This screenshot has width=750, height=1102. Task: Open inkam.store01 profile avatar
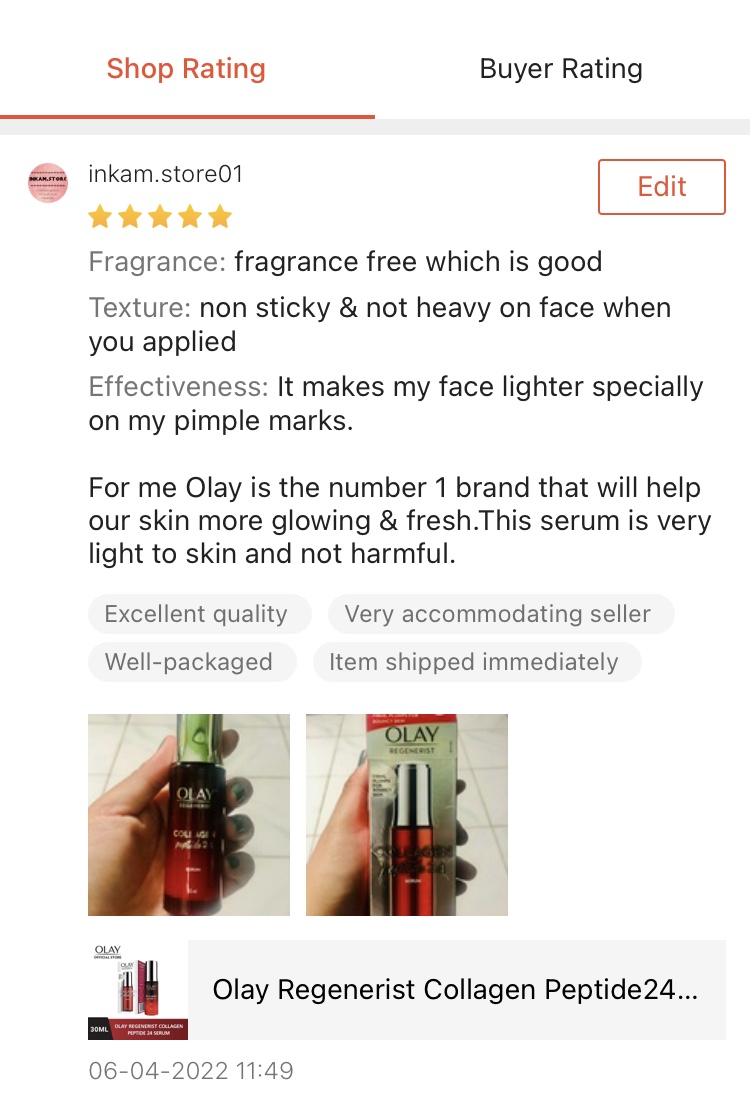click(48, 183)
